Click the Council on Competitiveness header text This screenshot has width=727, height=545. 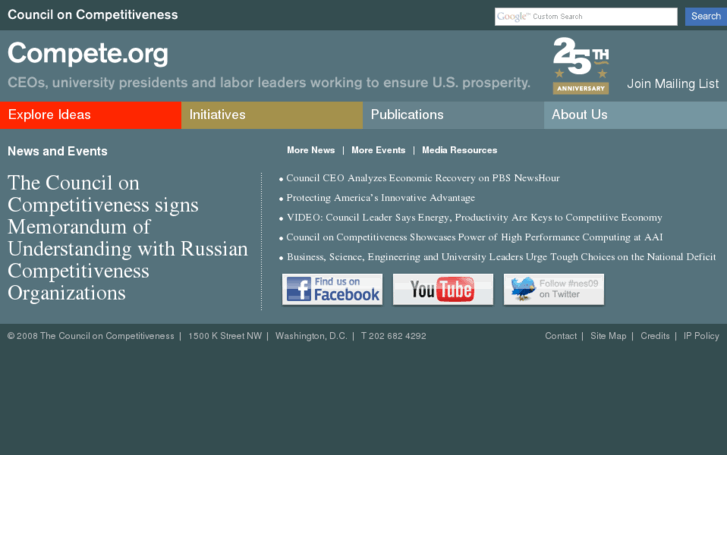coord(93,15)
